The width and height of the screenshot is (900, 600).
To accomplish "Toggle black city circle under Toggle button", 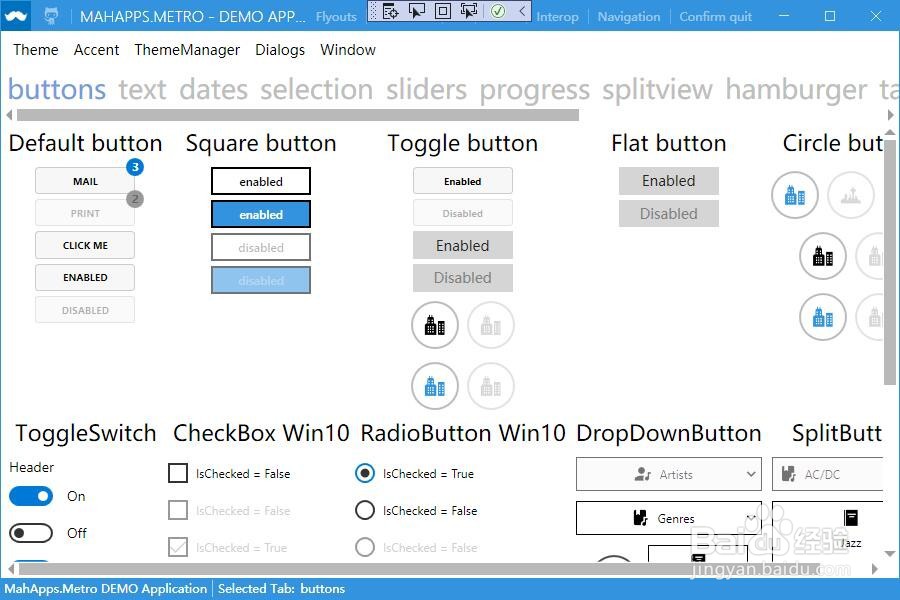I will [435, 325].
